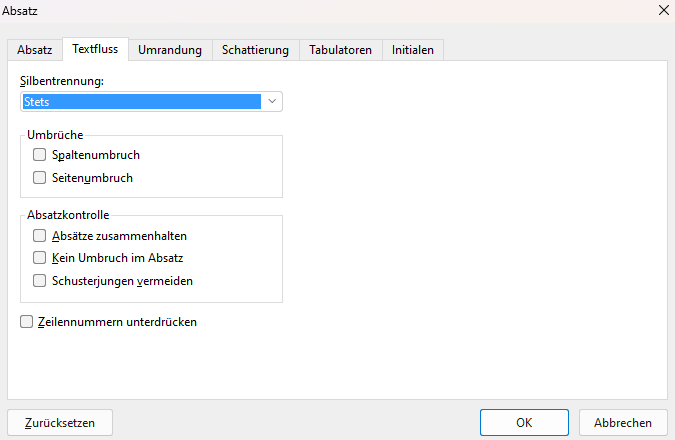The width and height of the screenshot is (675, 440).
Task: Click the Seitenumbruch label text
Action: point(92,178)
